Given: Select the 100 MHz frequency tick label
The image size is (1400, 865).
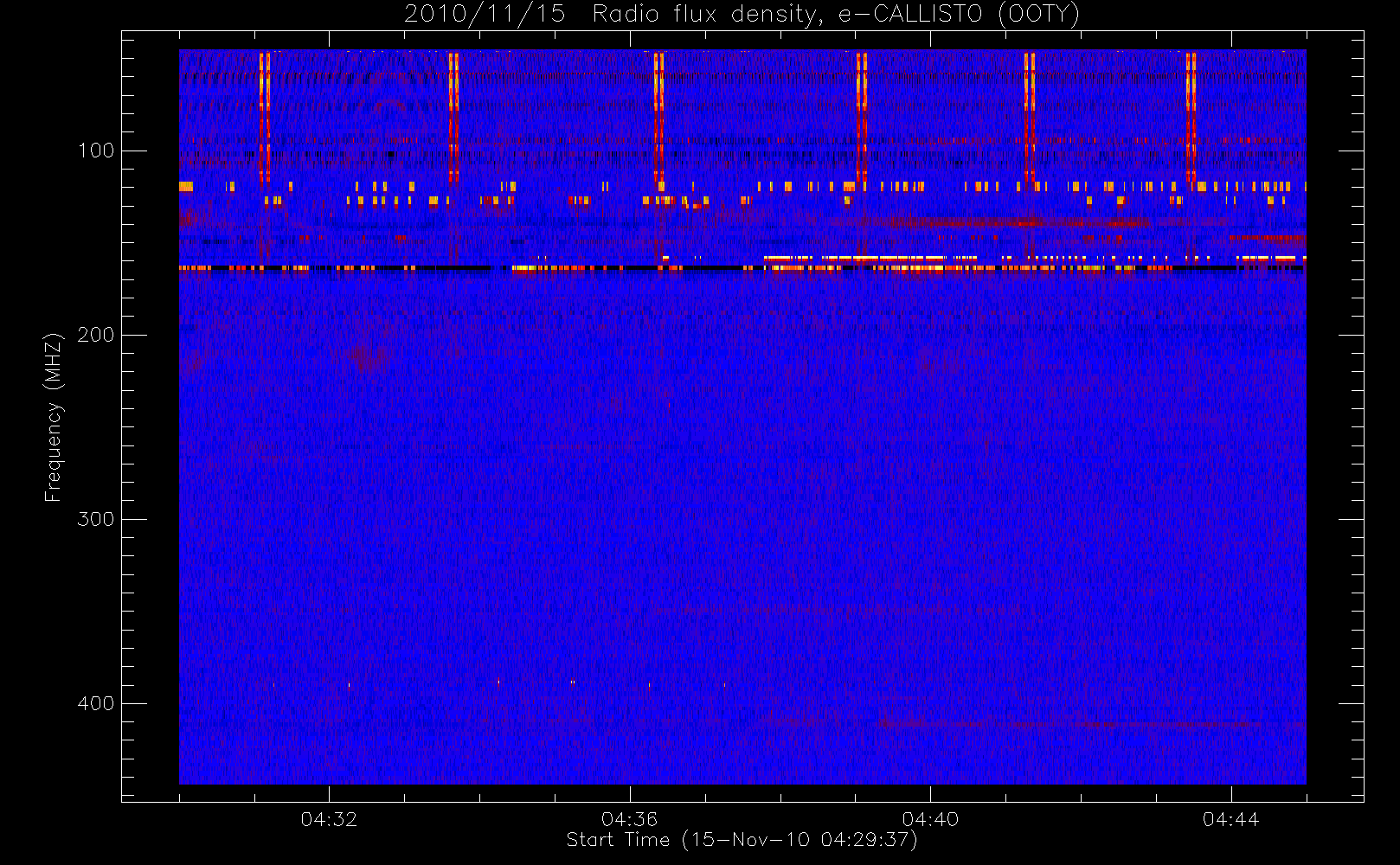Looking at the screenshot, I should [x=96, y=151].
